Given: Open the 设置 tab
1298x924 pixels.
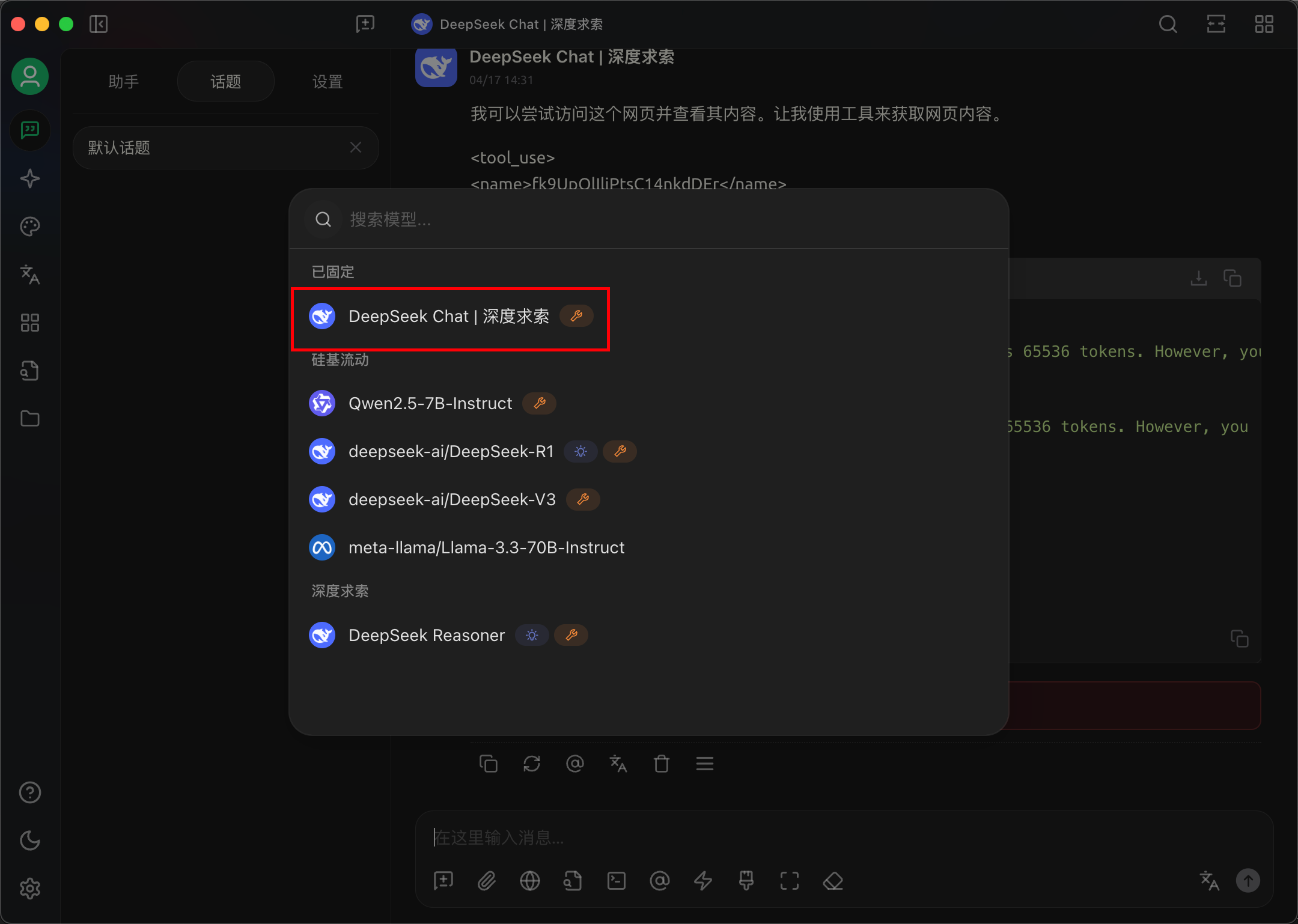Looking at the screenshot, I should pos(328,81).
